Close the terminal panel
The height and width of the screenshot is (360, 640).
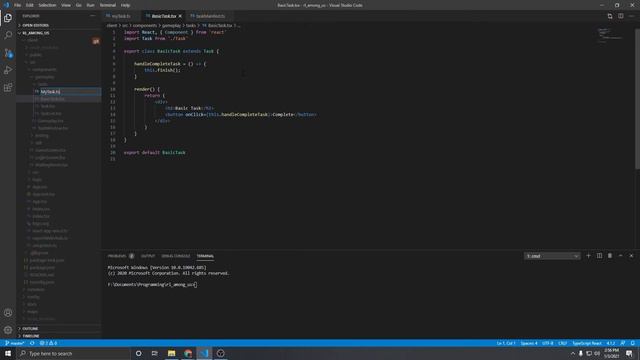pyautogui.click(x=631, y=256)
